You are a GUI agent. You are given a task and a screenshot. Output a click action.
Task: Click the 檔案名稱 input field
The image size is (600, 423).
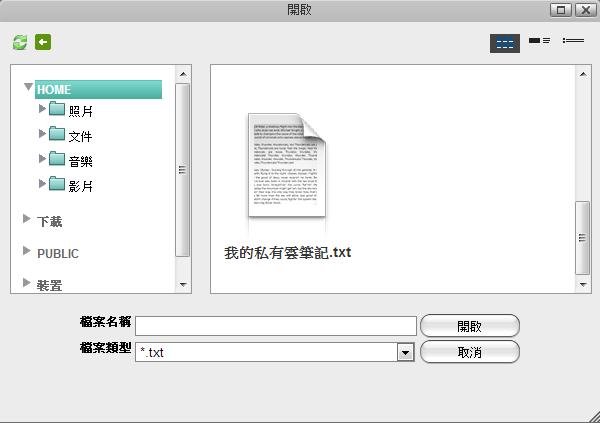[x=275, y=326]
